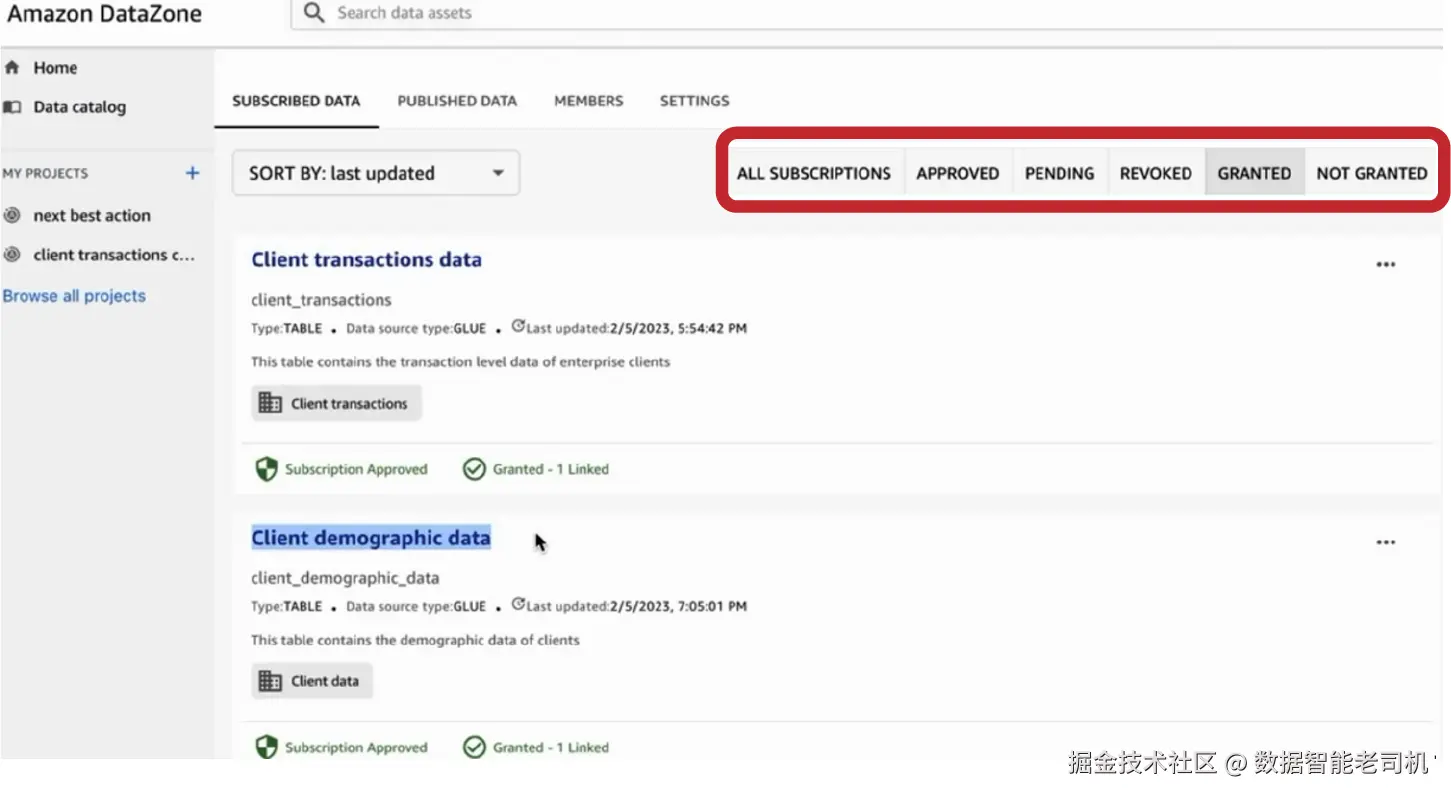Viewport: 1451px width, 799px height.
Task: Filter subscriptions by REVOKED
Action: point(1155,173)
